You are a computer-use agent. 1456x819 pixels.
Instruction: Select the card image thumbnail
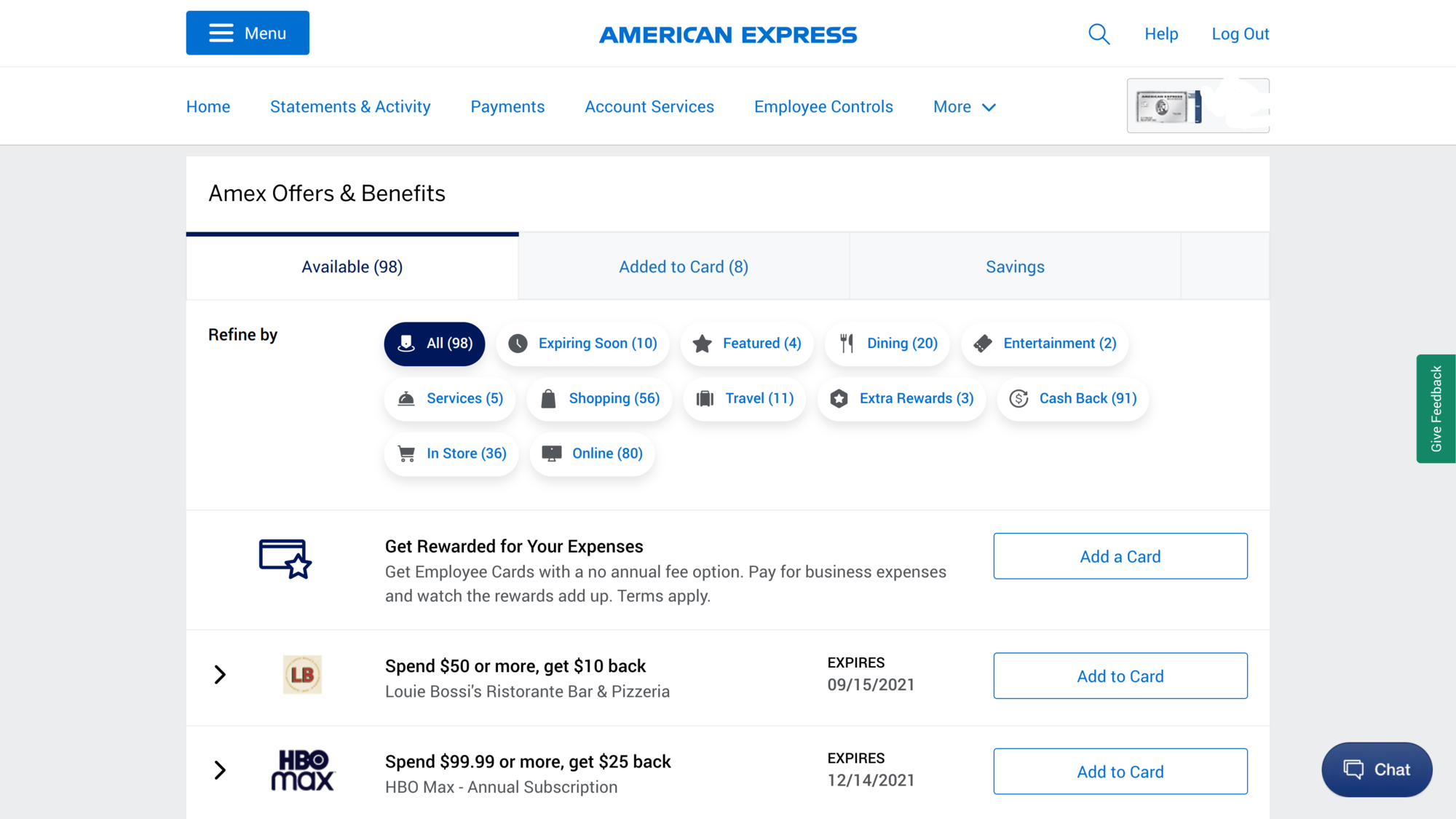[1198, 106]
